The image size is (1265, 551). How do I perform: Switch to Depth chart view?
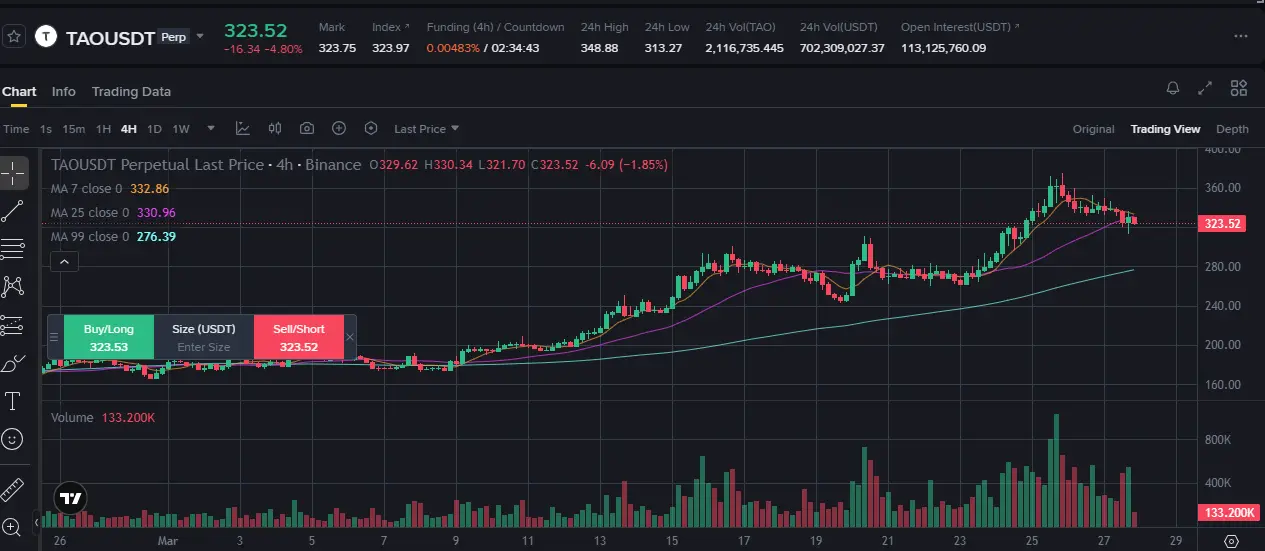tap(1232, 129)
